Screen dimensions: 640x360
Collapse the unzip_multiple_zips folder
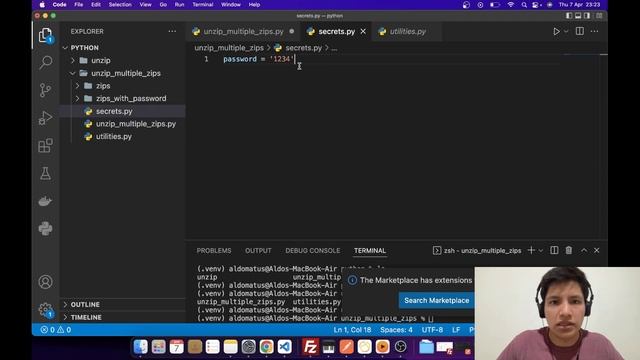pyautogui.click(x=73, y=73)
